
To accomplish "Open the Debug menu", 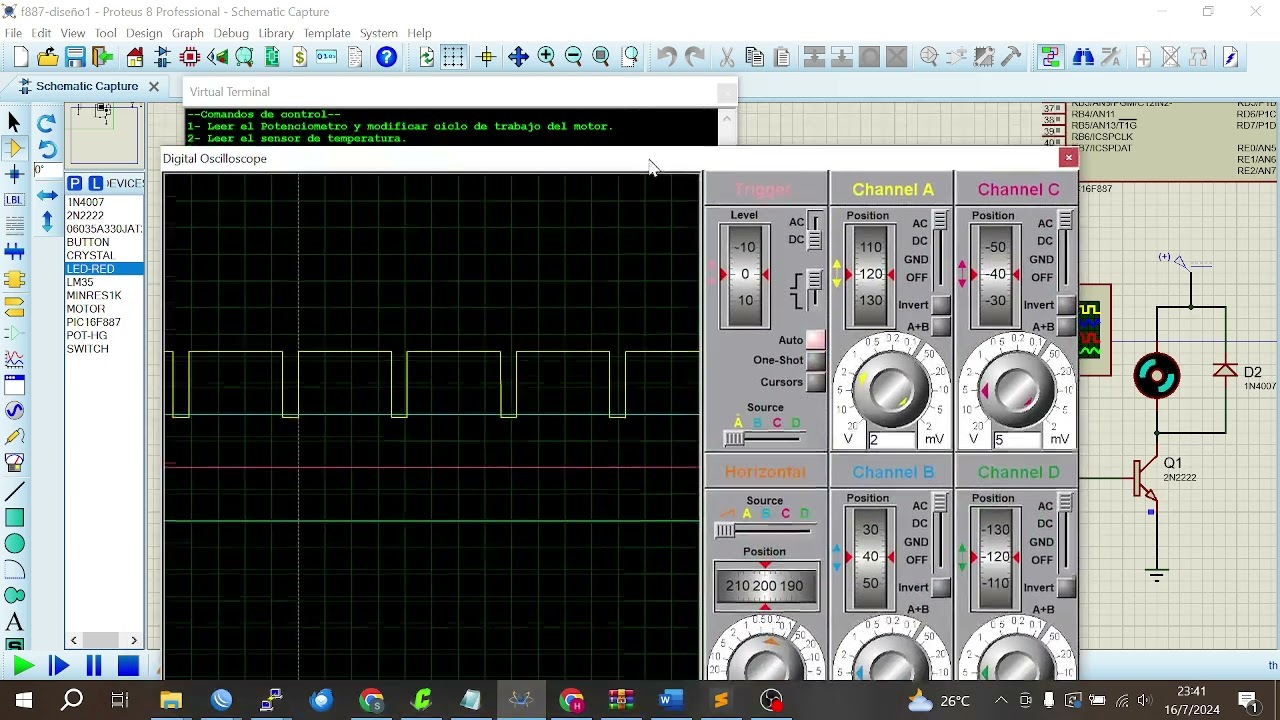I will click(x=231, y=33).
